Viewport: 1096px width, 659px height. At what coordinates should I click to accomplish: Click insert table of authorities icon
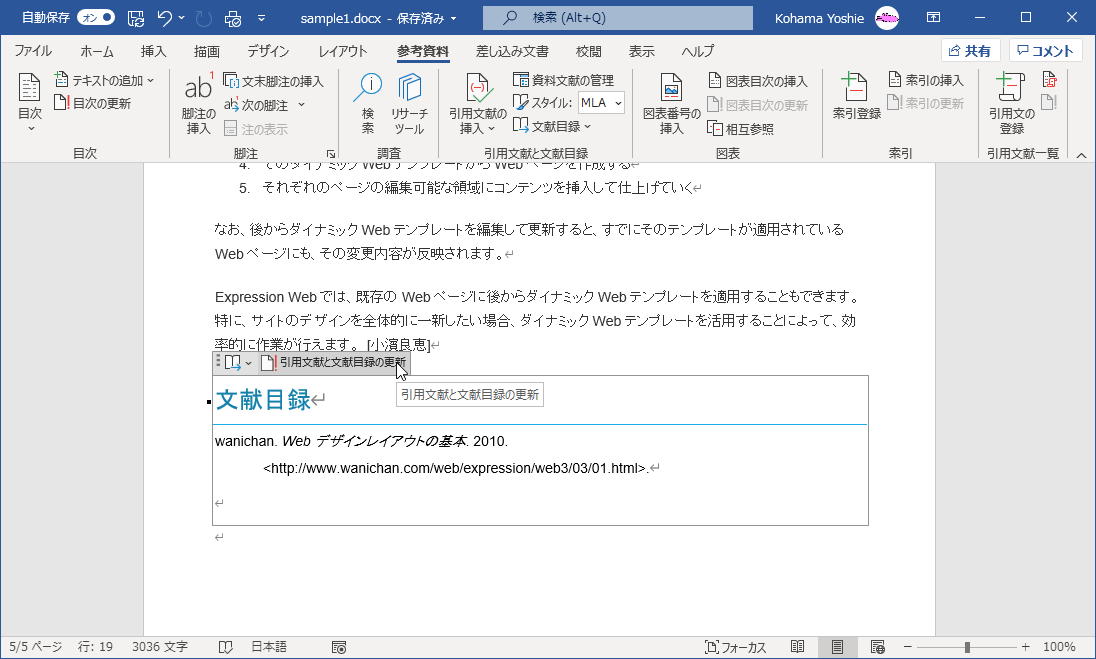[1049, 80]
